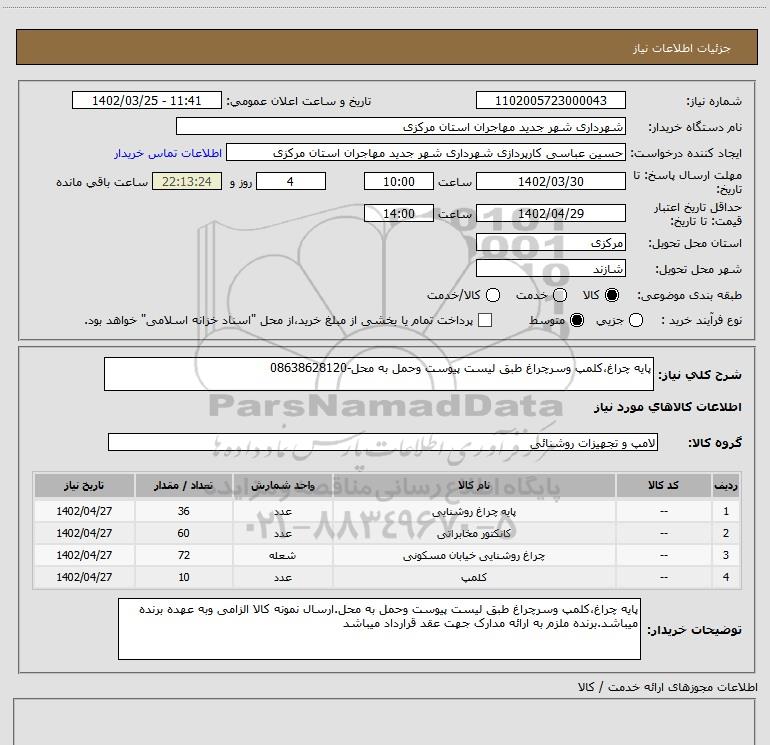Viewport: 770px width, 745px height.
Task: Select the خدمت radio button
Action: pos(560,295)
